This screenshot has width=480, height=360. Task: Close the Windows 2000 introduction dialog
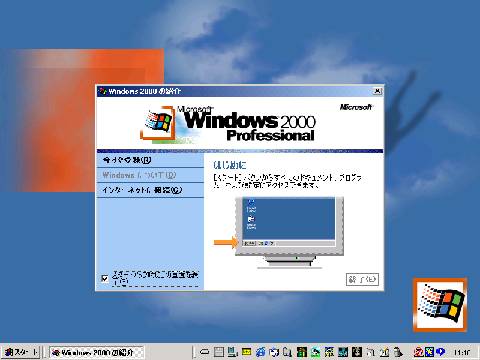tap(377, 91)
